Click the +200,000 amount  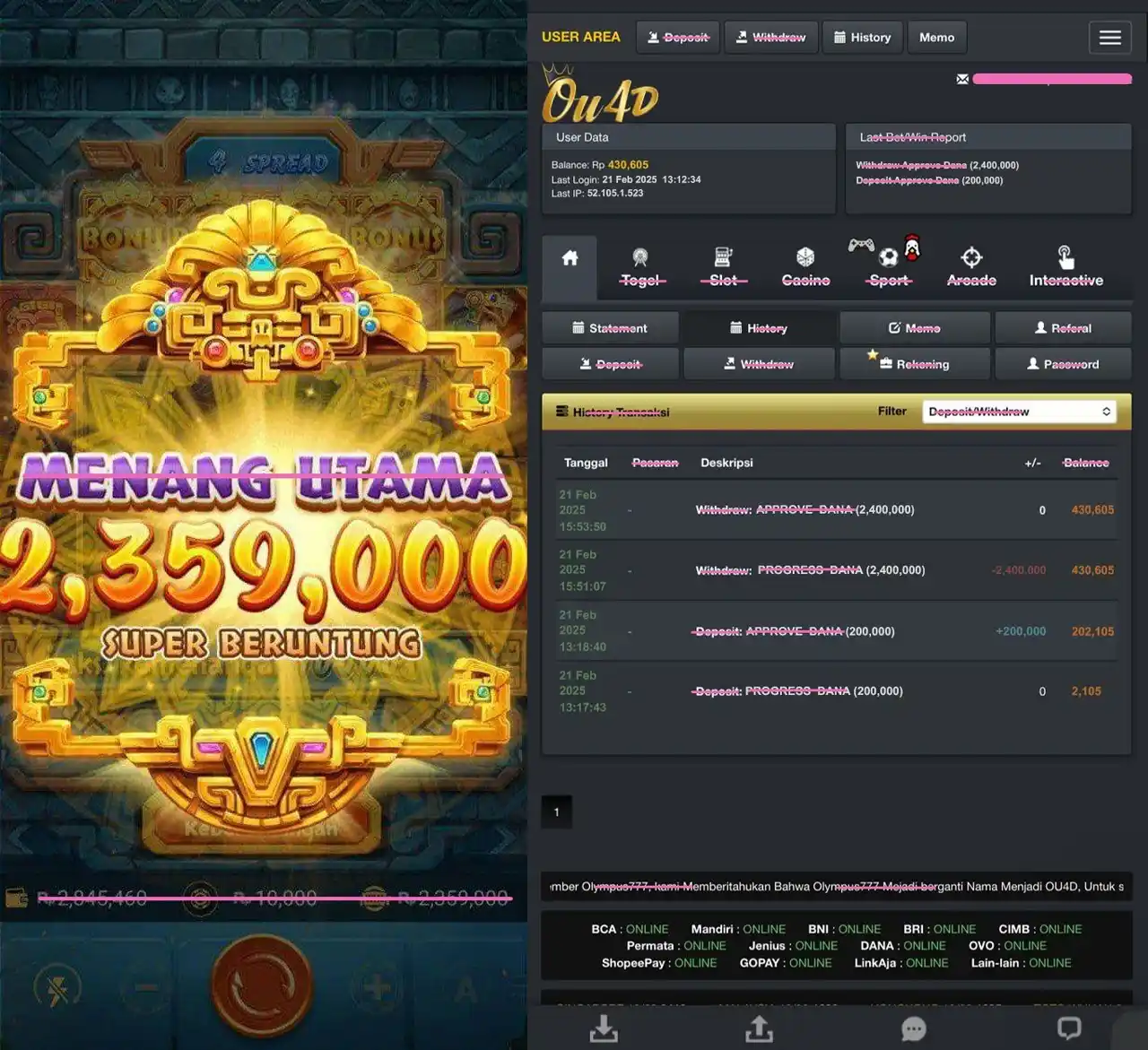point(1021,631)
